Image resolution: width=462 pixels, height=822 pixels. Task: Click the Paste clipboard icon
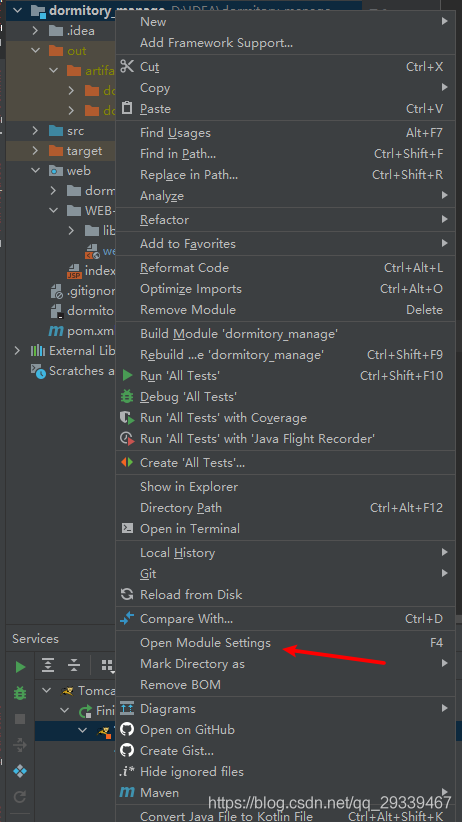127,108
